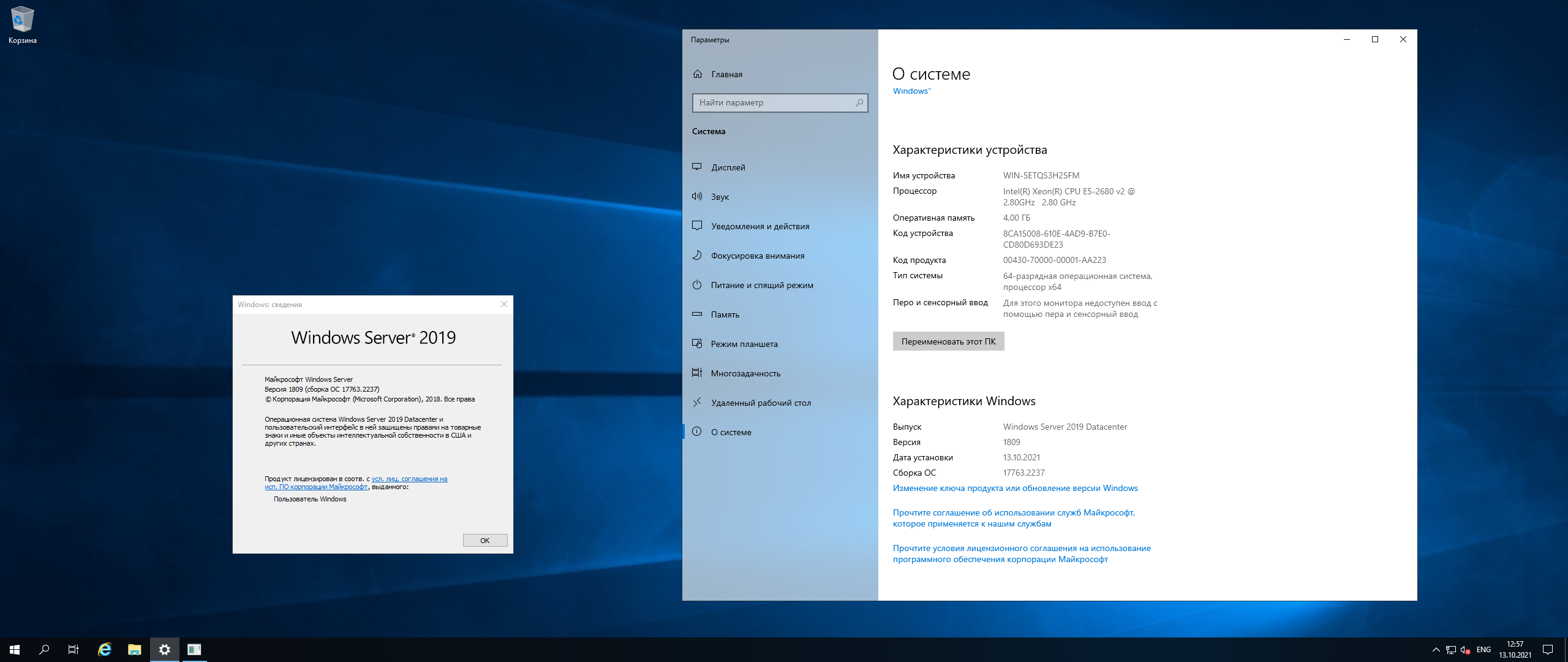Click the Память storage icon
The width and height of the screenshot is (1568, 662).
tap(697, 314)
